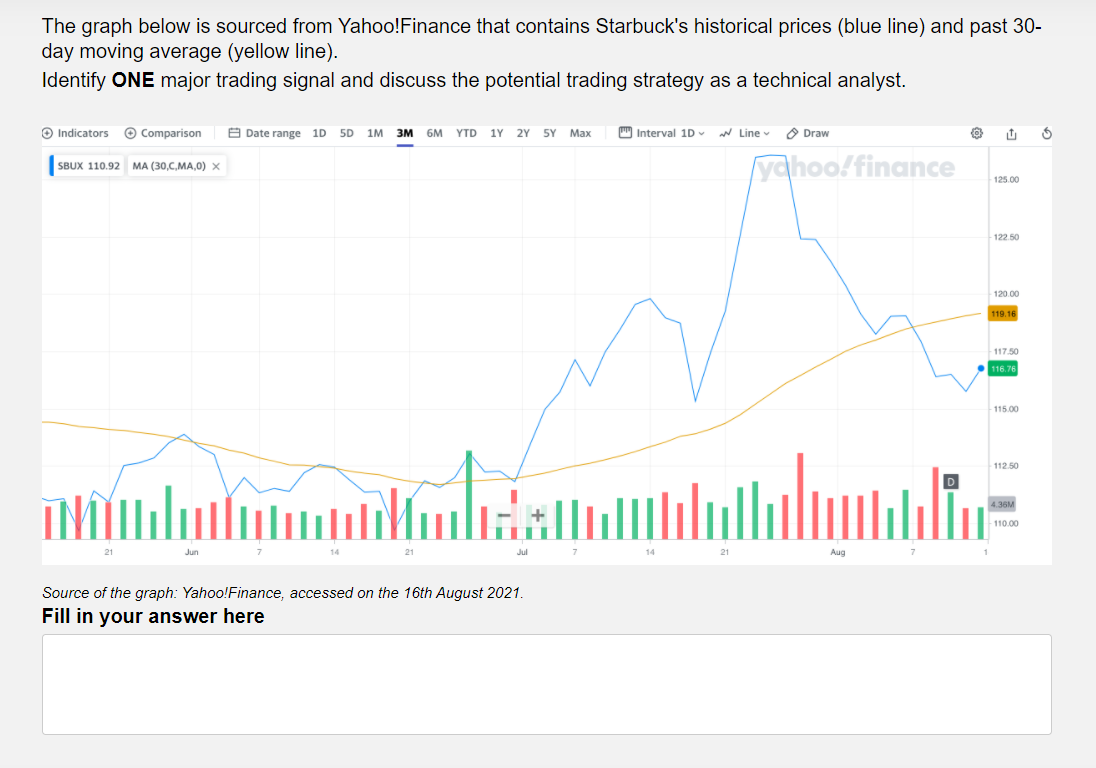Screen dimensions: 1096x768
Task: Click the Indicators plus icon
Action: click(x=48, y=133)
